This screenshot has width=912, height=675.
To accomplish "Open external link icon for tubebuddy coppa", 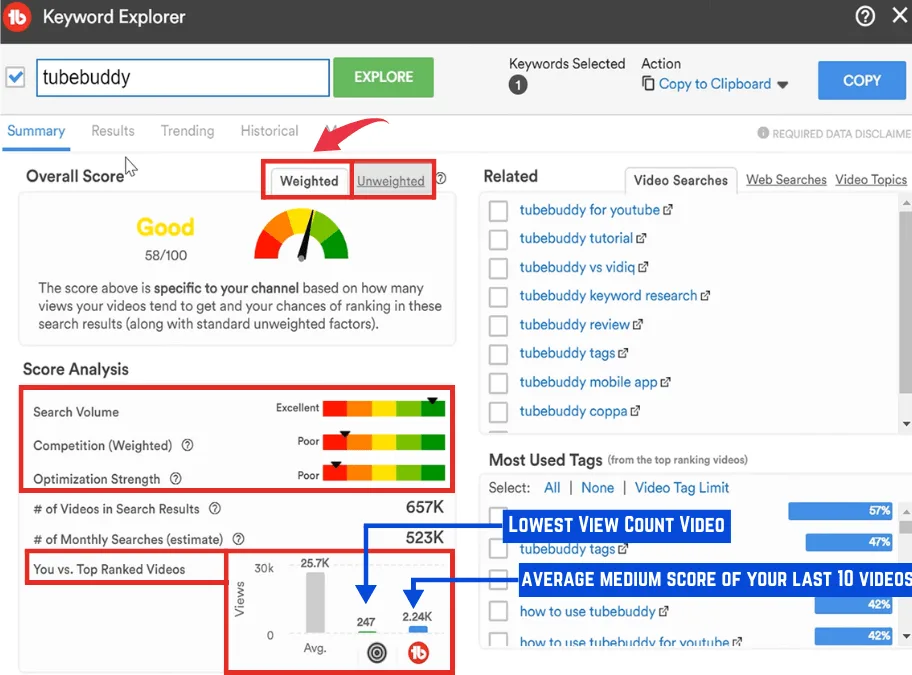I will 635,410.
